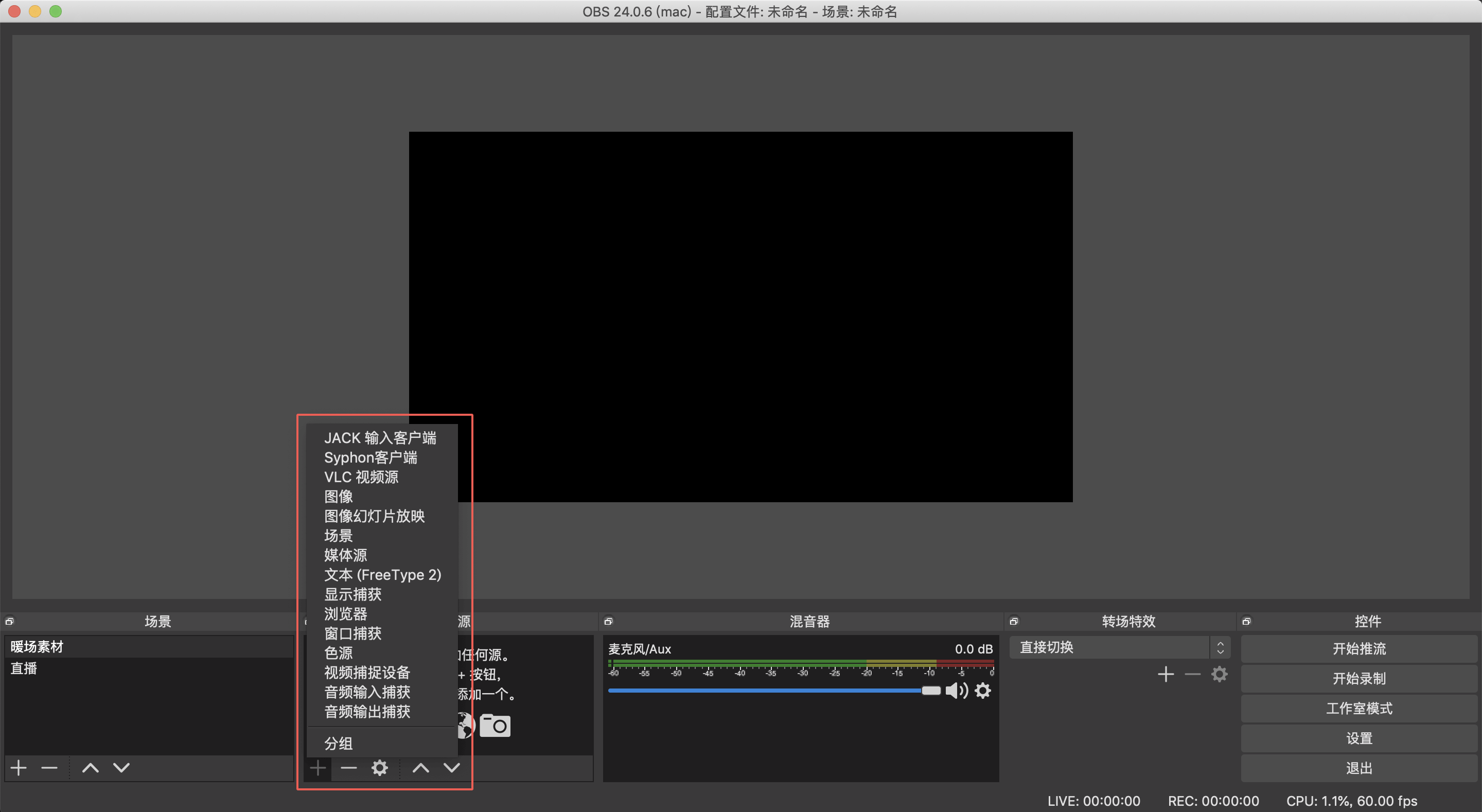1482x812 pixels.
Task: Add a new scene with plus icon
Action: click(x=18, y=768)
